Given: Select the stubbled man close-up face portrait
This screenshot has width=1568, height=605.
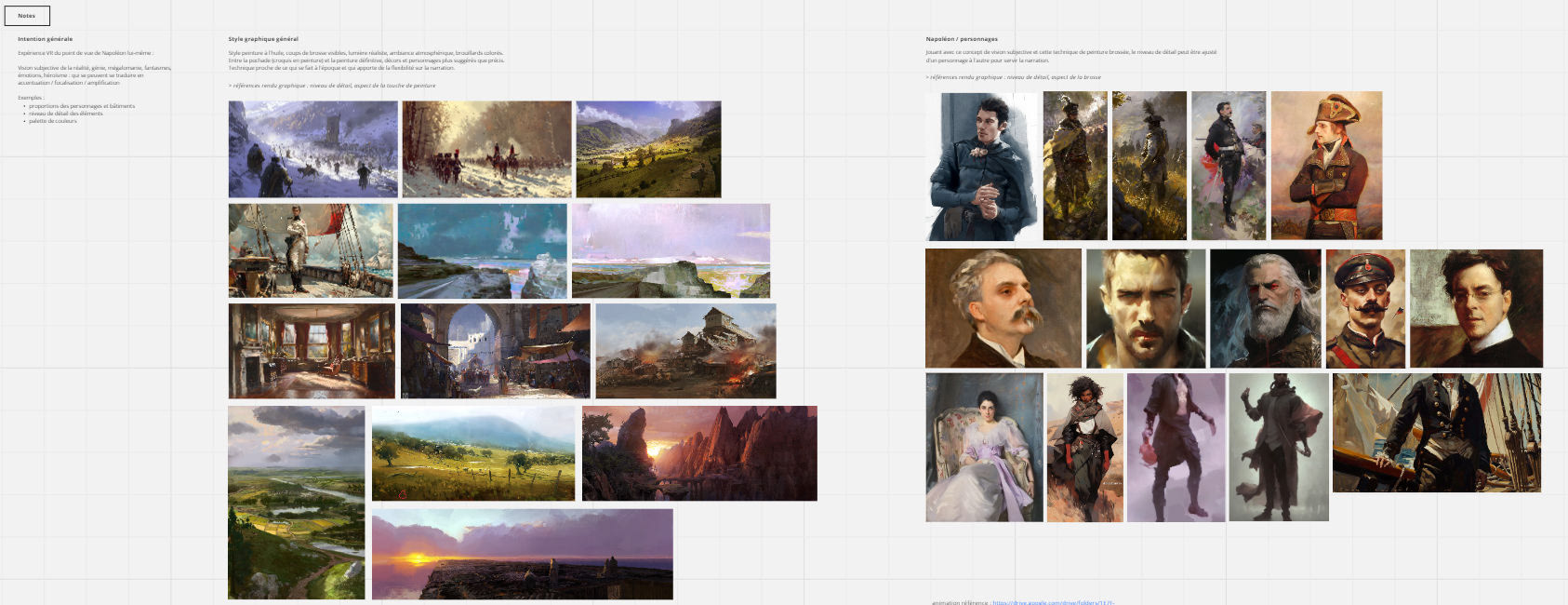Looking at the screenshot, I should pyautogui.click(x=1146, y=308).
